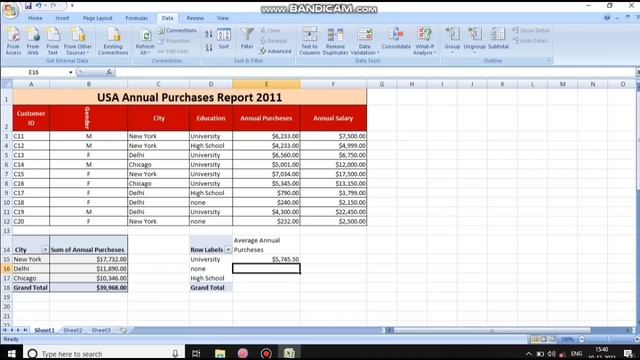This screenshot has width=640, height=360.
Task: Click the Excel taskbar icon
Action: [289, 353]
